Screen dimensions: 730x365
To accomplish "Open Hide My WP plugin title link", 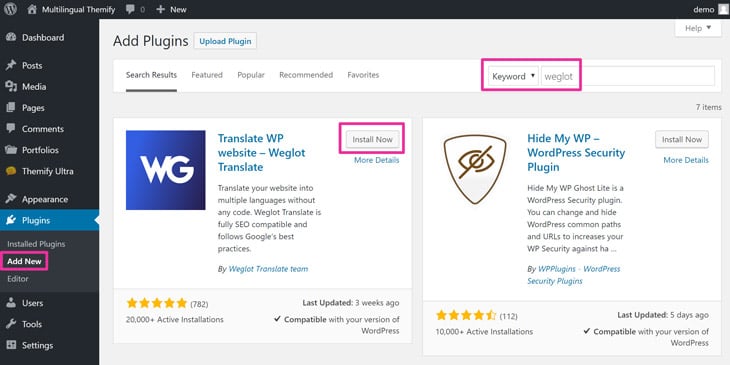I will pyautogui.click(x=576, y=153).
